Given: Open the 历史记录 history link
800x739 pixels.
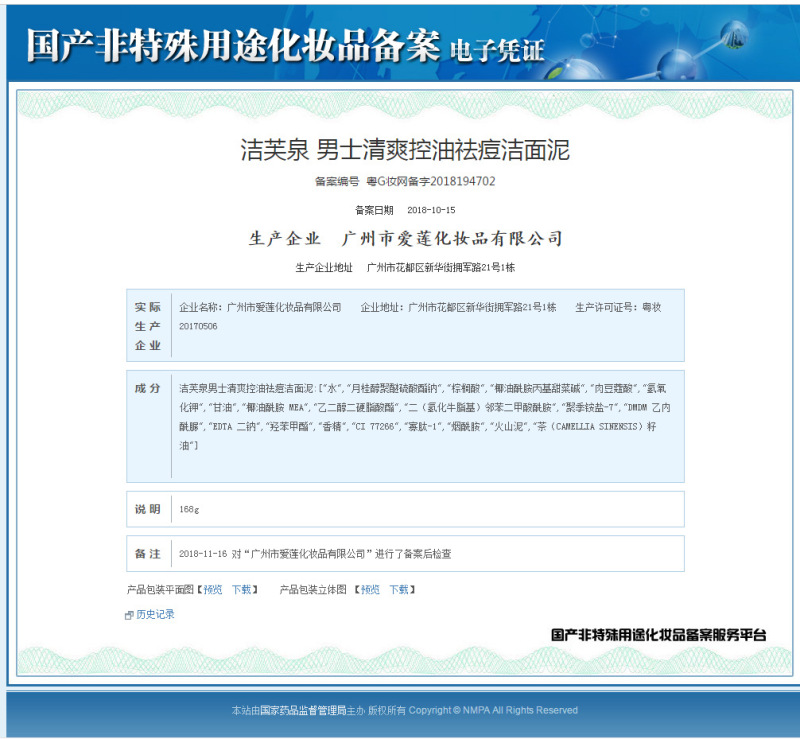Looking at the screenshot, I should (155, 614).
